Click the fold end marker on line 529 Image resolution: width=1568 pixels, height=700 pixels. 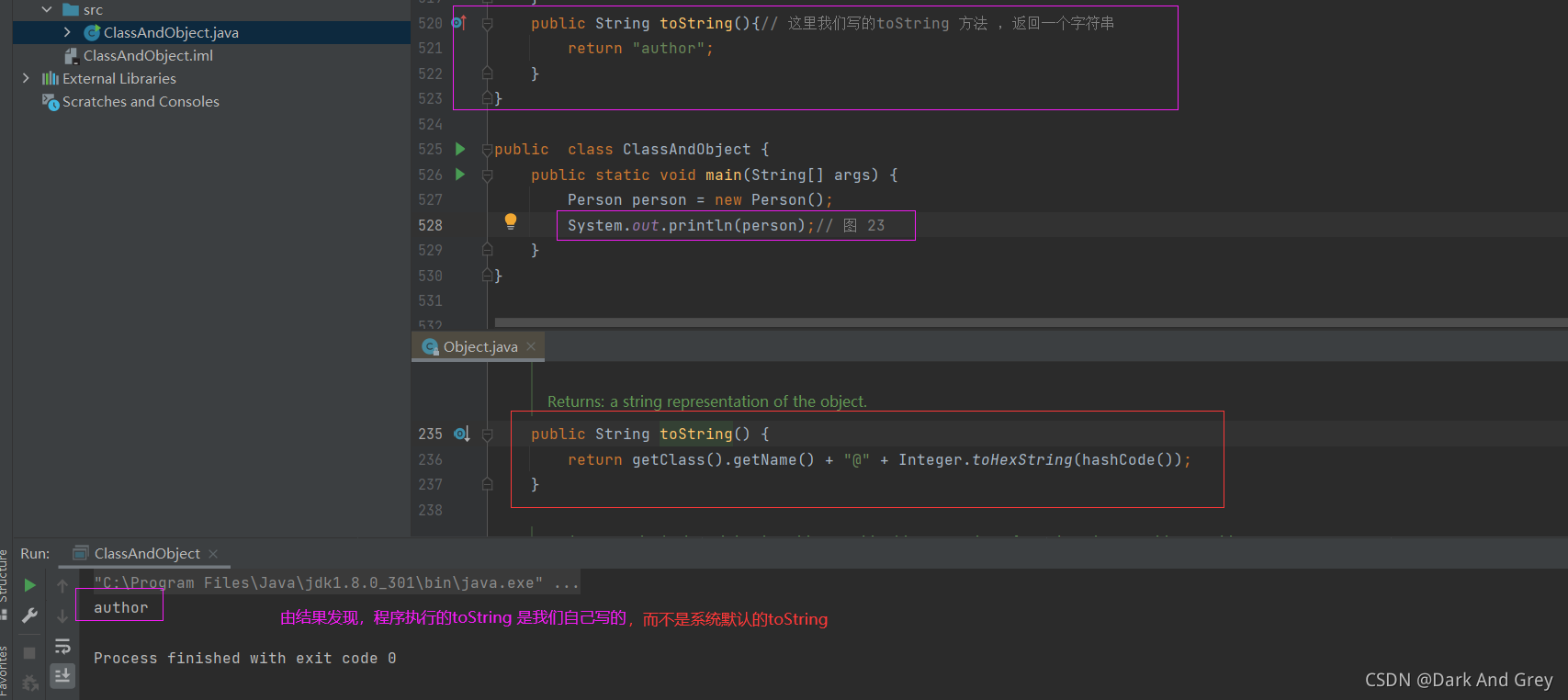point(488,250)
